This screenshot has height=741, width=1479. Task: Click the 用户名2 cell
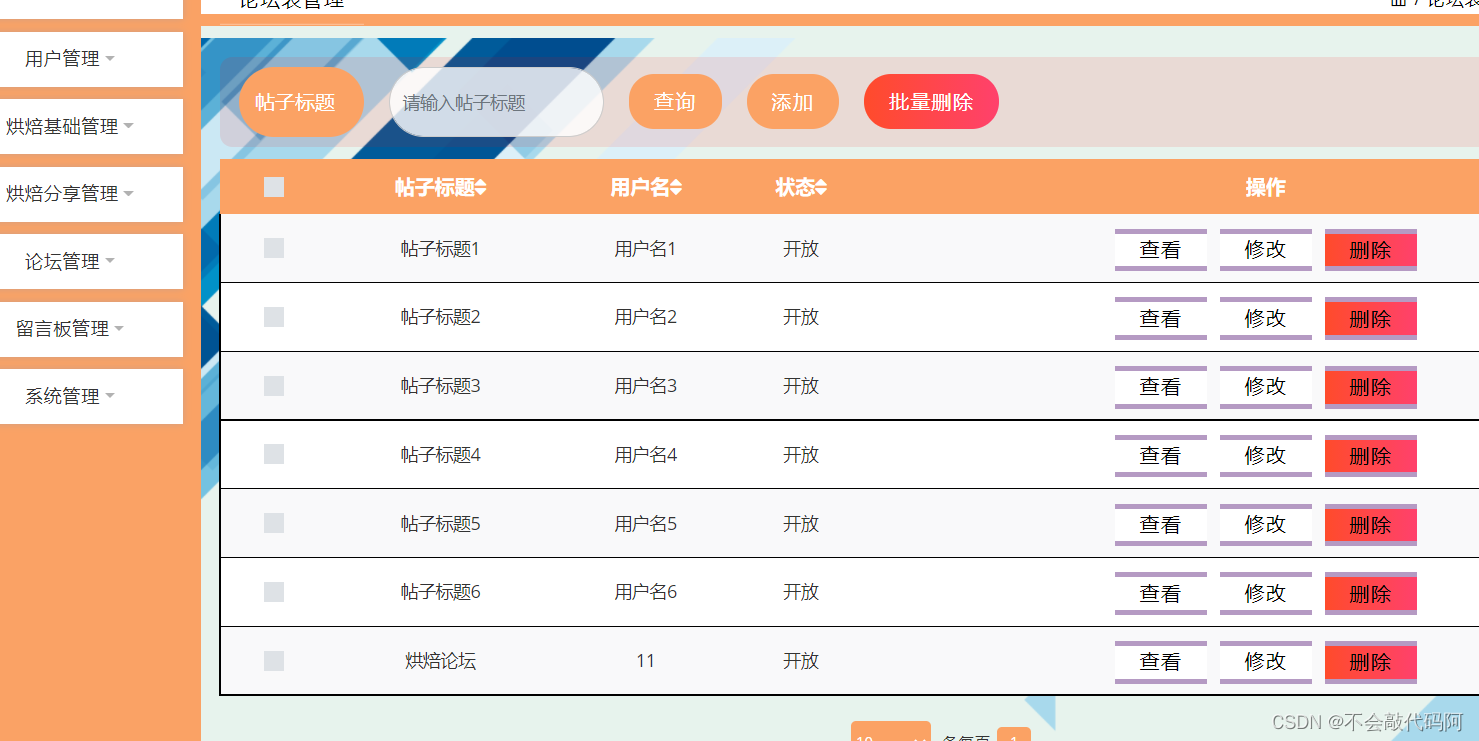[646, 317]
